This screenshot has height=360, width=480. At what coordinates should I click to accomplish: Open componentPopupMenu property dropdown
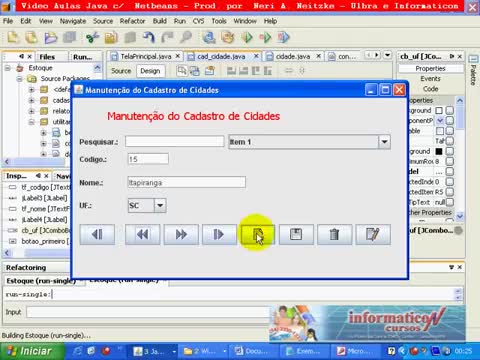440,120
